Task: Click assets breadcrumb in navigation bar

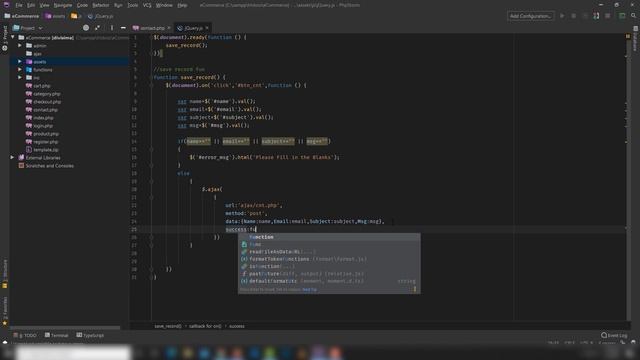Action: click(55, 16)
